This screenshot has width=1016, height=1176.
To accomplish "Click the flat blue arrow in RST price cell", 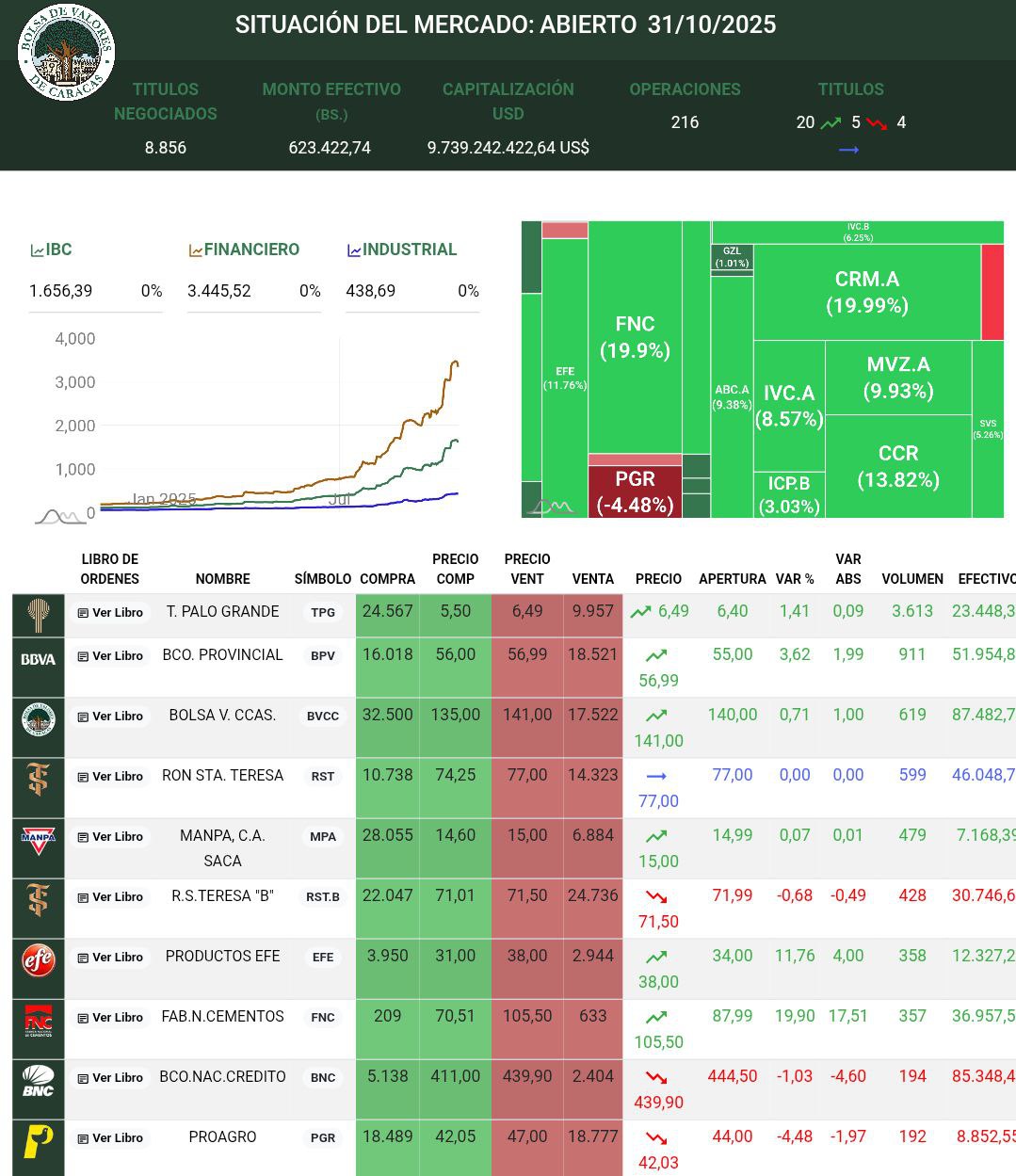I will [656, 776].
